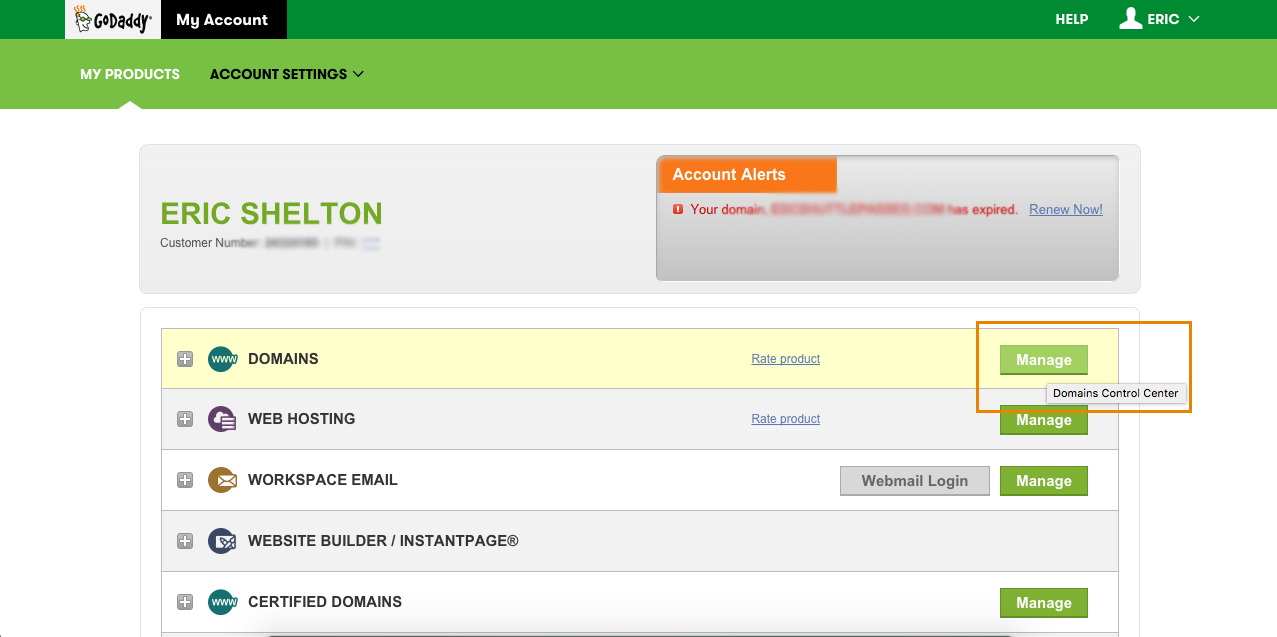
Task: Click the Domains www icon
Action: tap(221, 359)
